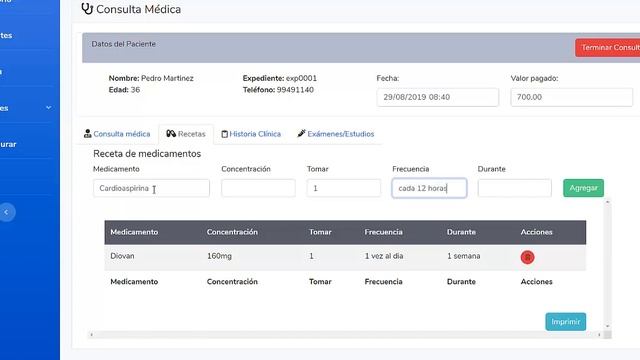Open the sidebar item ending in 'urar'
Screen dimensions: 640x360
pyautogui.click(x=8, y=144)
